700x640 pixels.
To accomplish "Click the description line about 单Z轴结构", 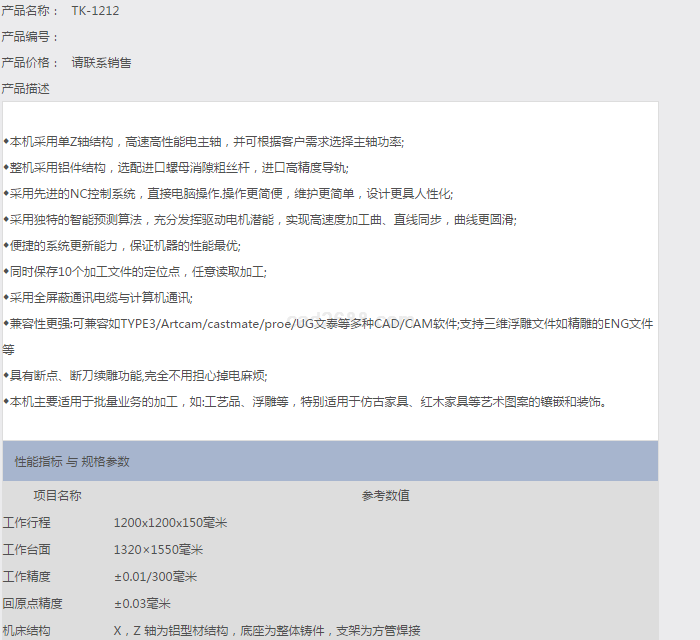I will [x=204, y=142].
